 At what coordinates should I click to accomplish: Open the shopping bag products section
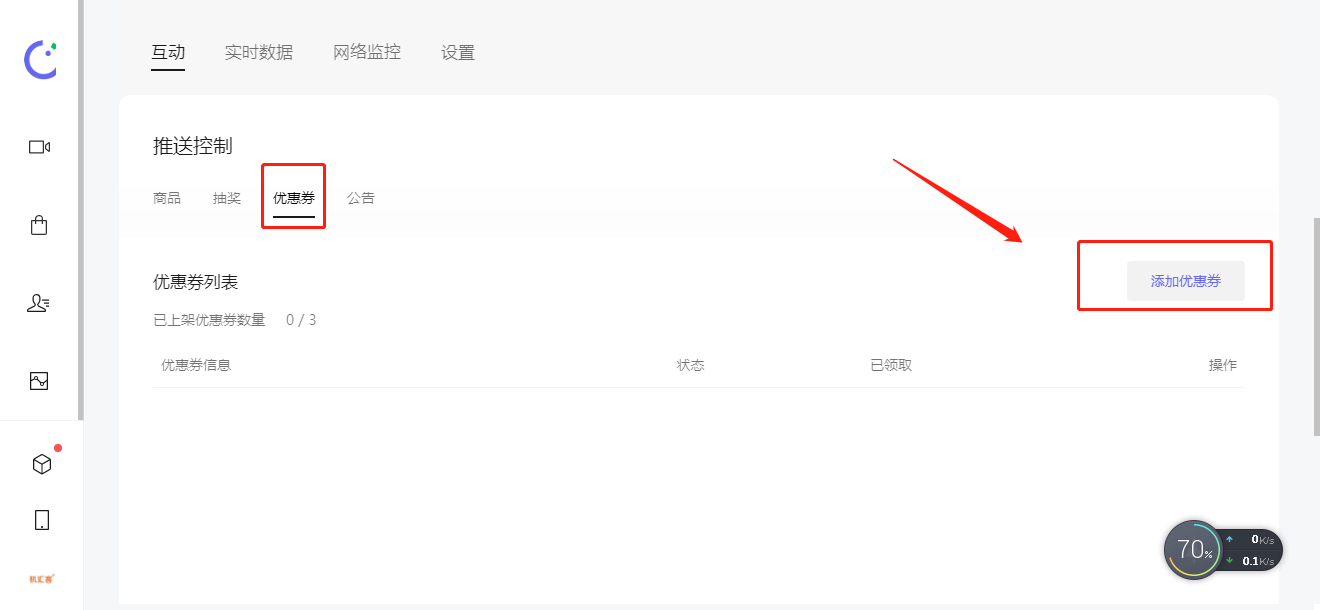click(39, 224)
